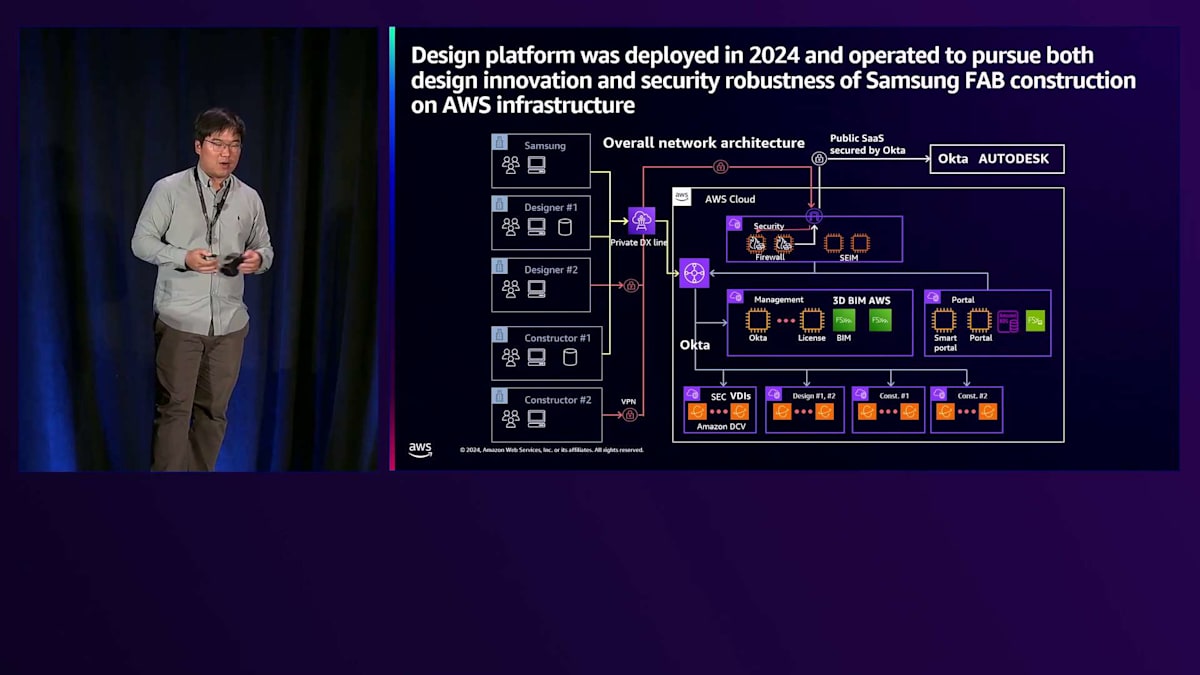Click the AWS logo in AWS Cloud box
1200x675 pixels.
point(682,197)
